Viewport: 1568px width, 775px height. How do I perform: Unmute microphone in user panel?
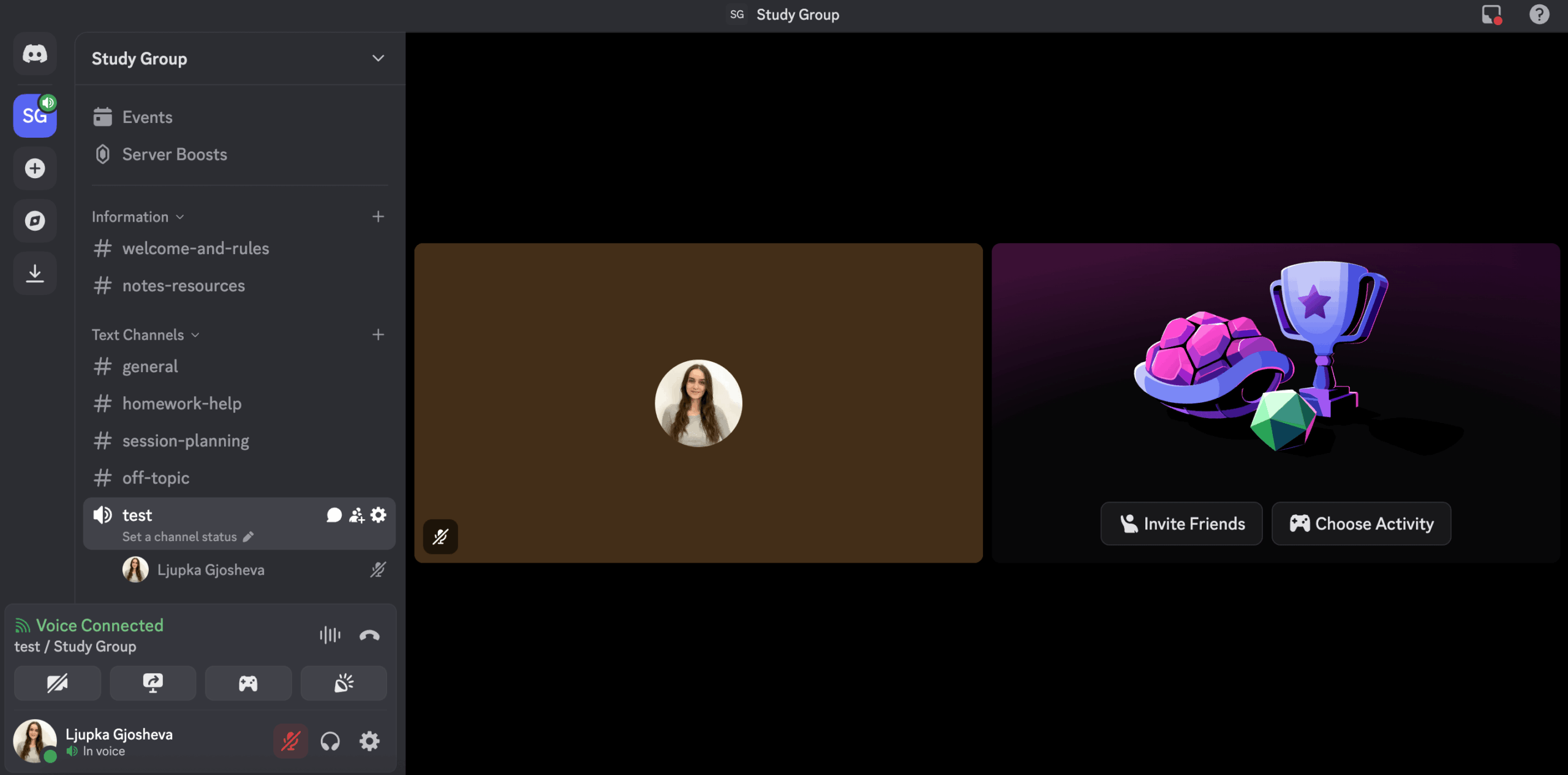click(x=290, y=741)
